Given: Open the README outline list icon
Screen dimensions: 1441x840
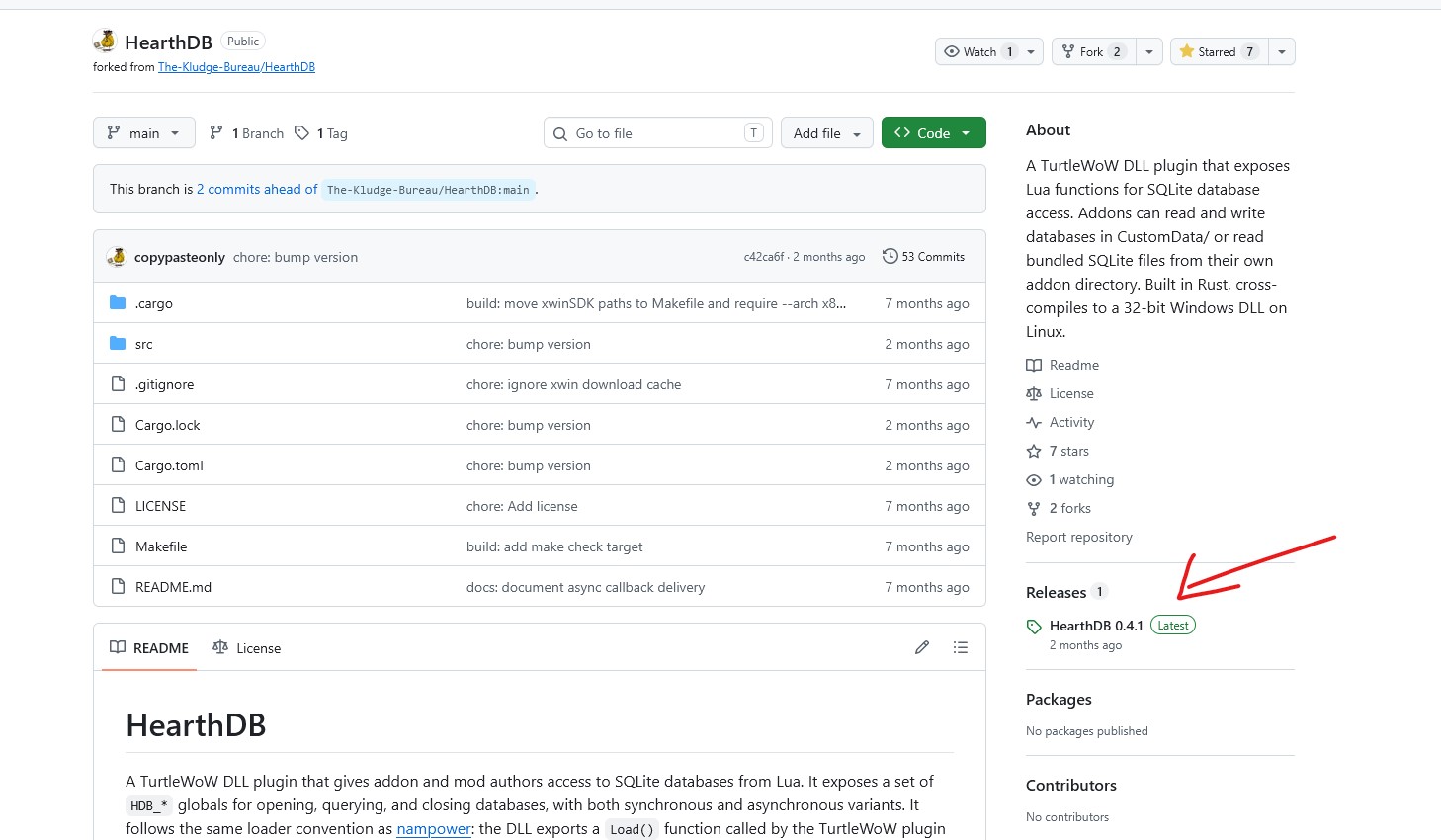Looking at the screenshot, I should point(961,647).
